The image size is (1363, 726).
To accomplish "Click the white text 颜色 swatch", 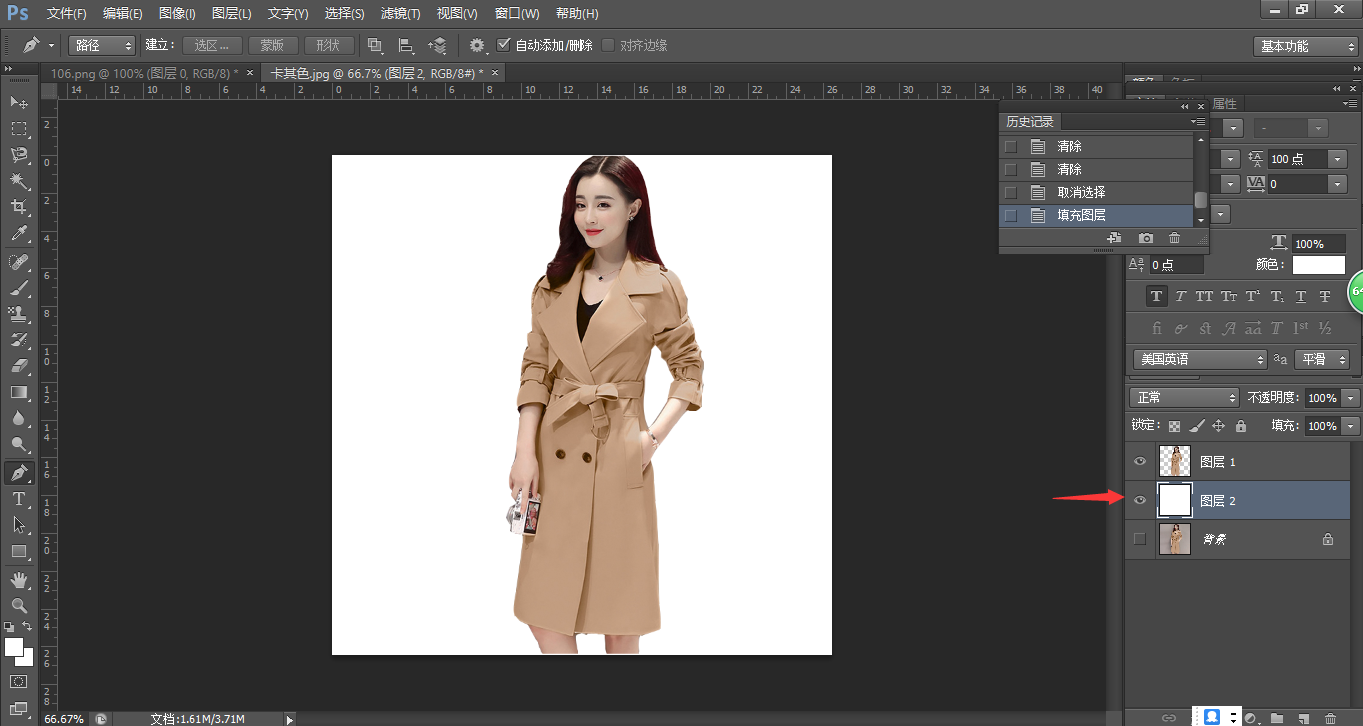I will tap(1318, 265).
